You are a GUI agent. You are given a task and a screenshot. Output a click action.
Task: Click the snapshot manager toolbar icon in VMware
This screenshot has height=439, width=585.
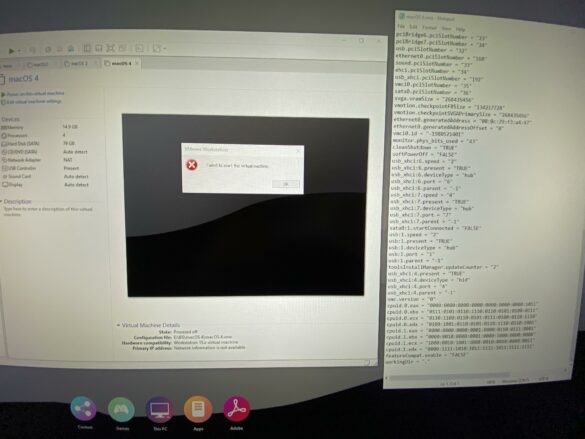click(71, 49)
